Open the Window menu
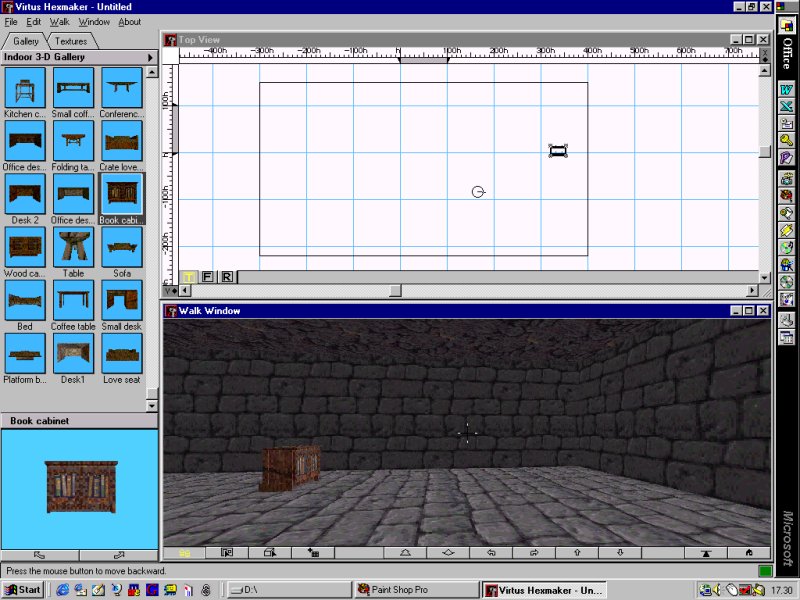The image size is (800, 600). pos(94,22)
